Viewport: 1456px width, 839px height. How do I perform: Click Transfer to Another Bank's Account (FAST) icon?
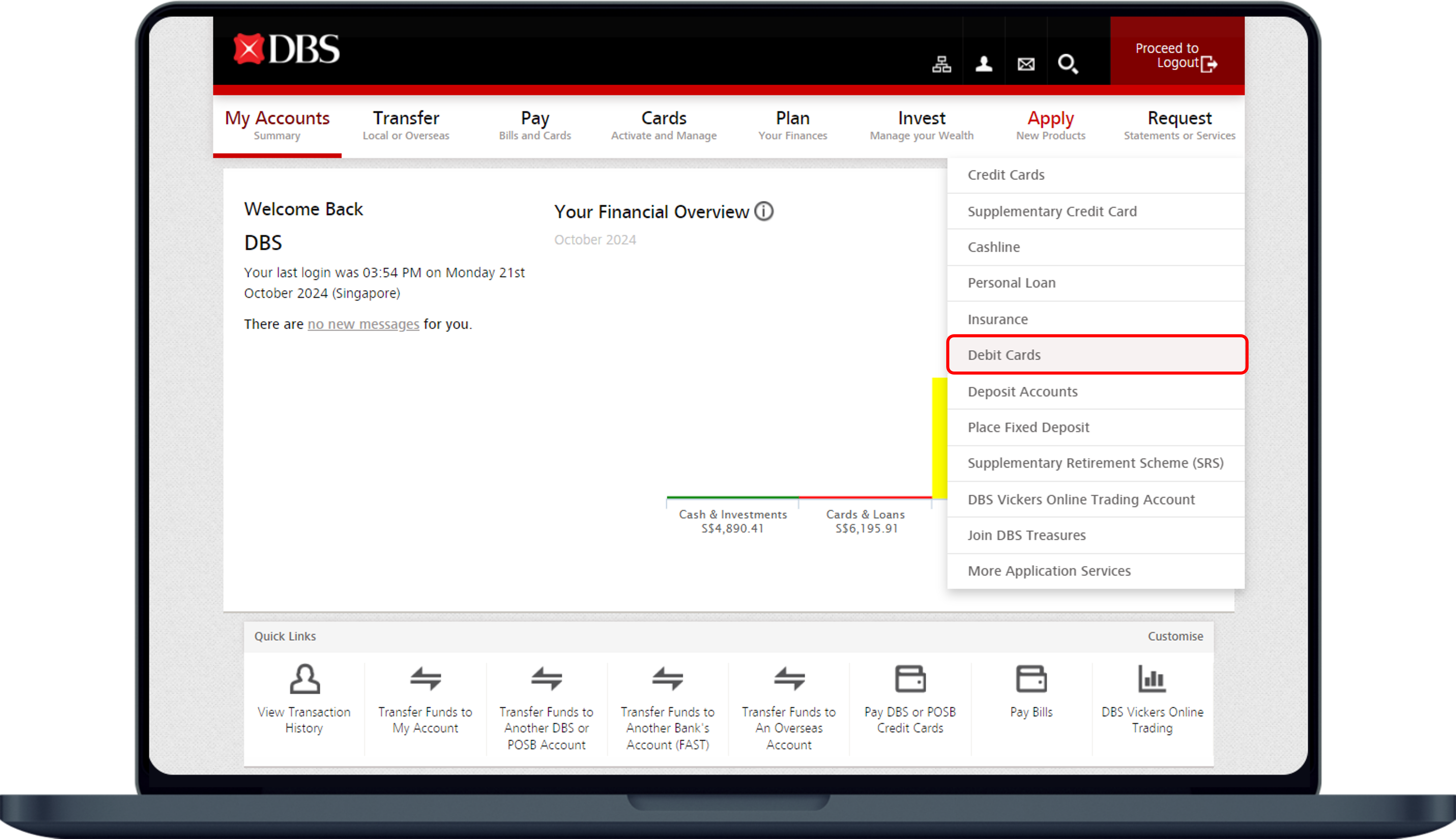pos(668,679)
